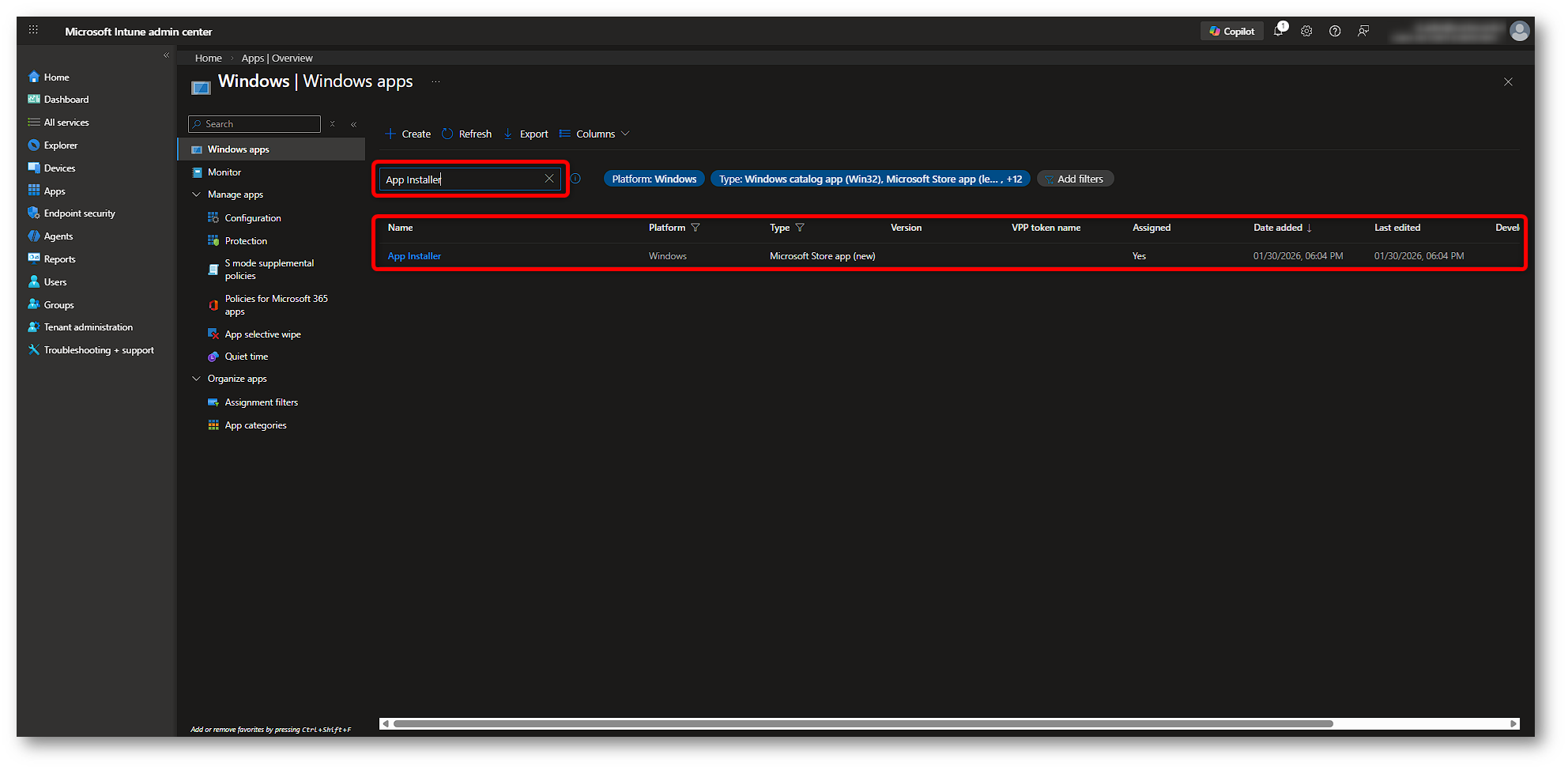Open the Columns dropdown
Viewport: 1568px width, 770px height.
click(x=594, y=134)
